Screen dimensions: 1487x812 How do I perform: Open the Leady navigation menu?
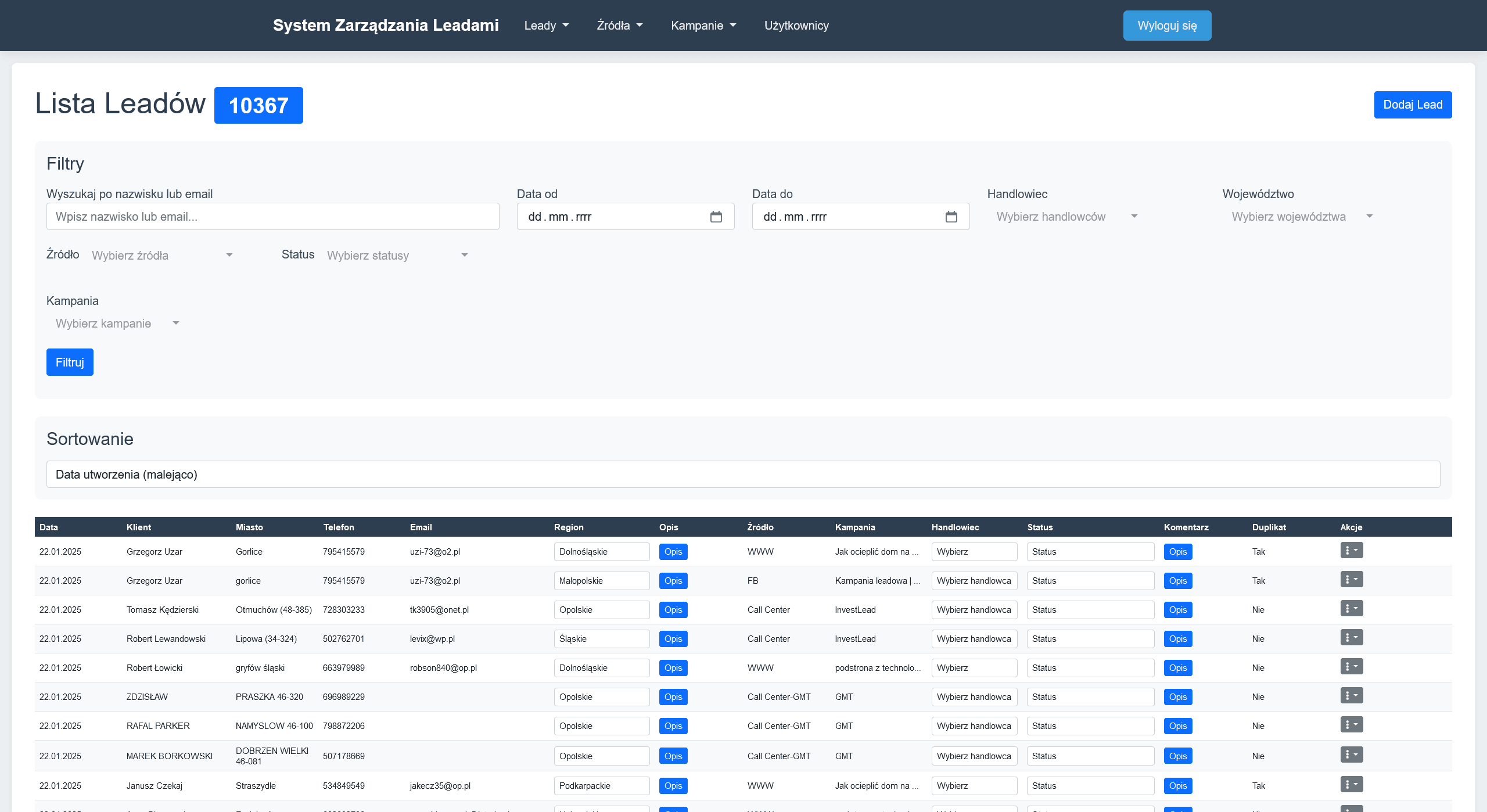click(546, 26)
